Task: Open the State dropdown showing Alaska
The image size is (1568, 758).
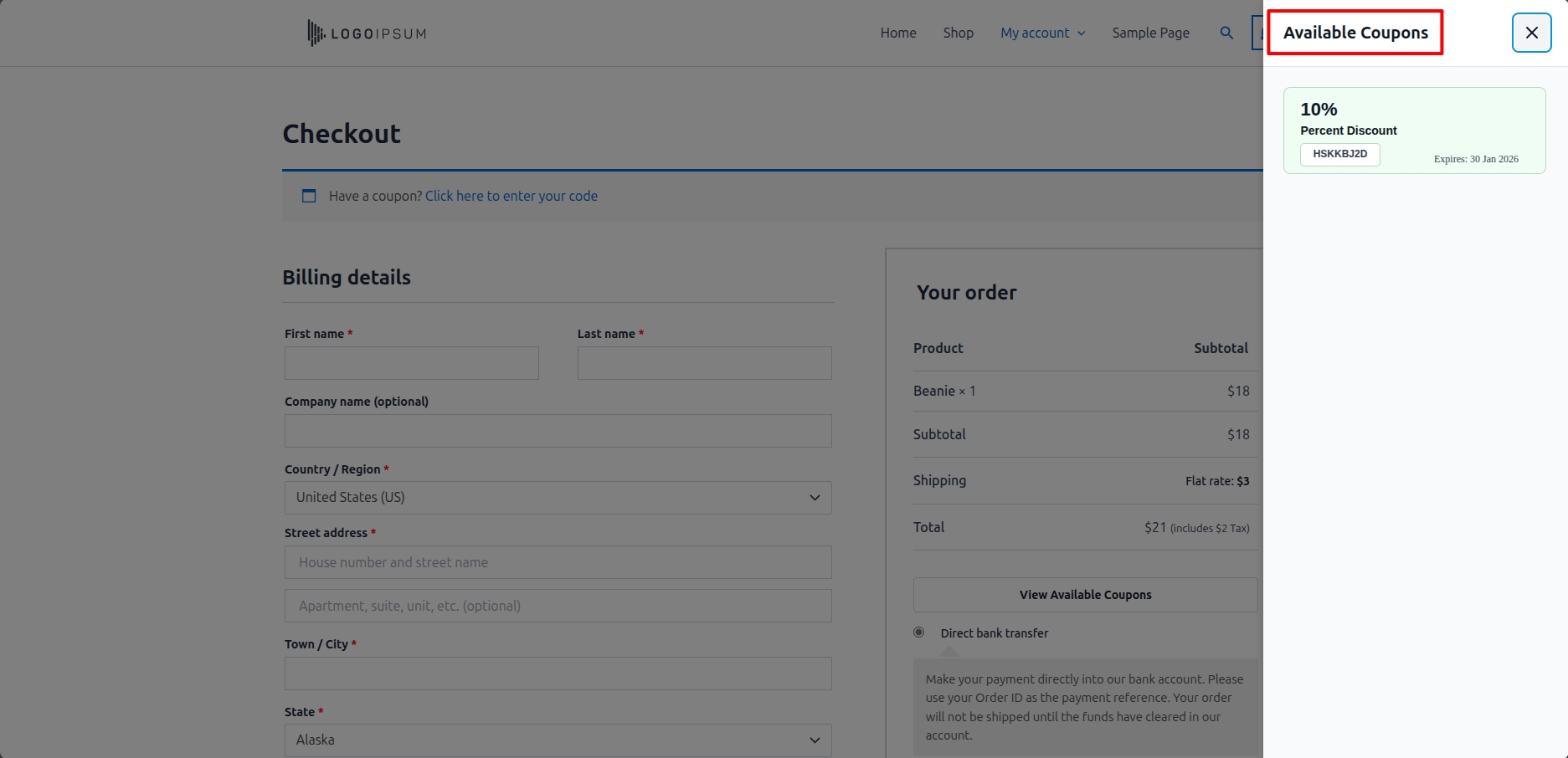Action: tap(558, 740)
